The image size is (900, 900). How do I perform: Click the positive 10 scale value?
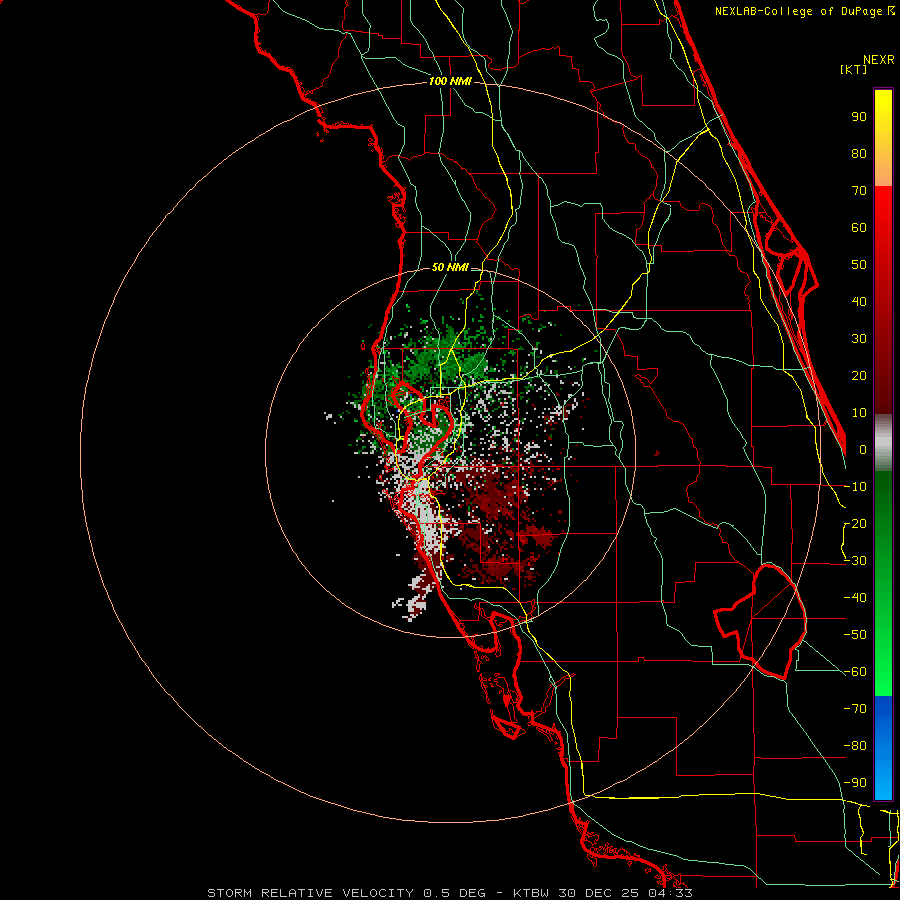point(859,413)
